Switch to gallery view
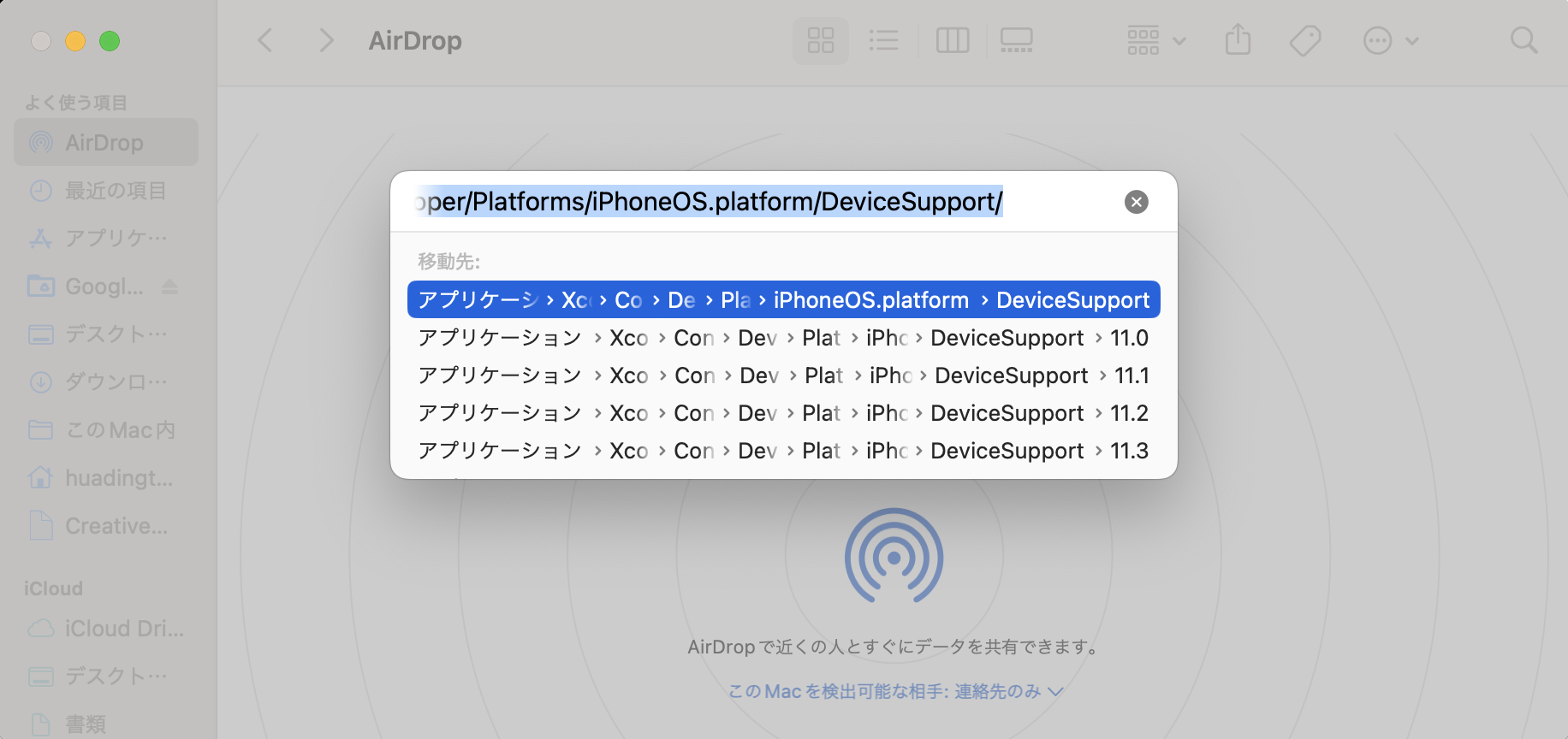This screenshot has width=1568, height=739. point(1016,40)
